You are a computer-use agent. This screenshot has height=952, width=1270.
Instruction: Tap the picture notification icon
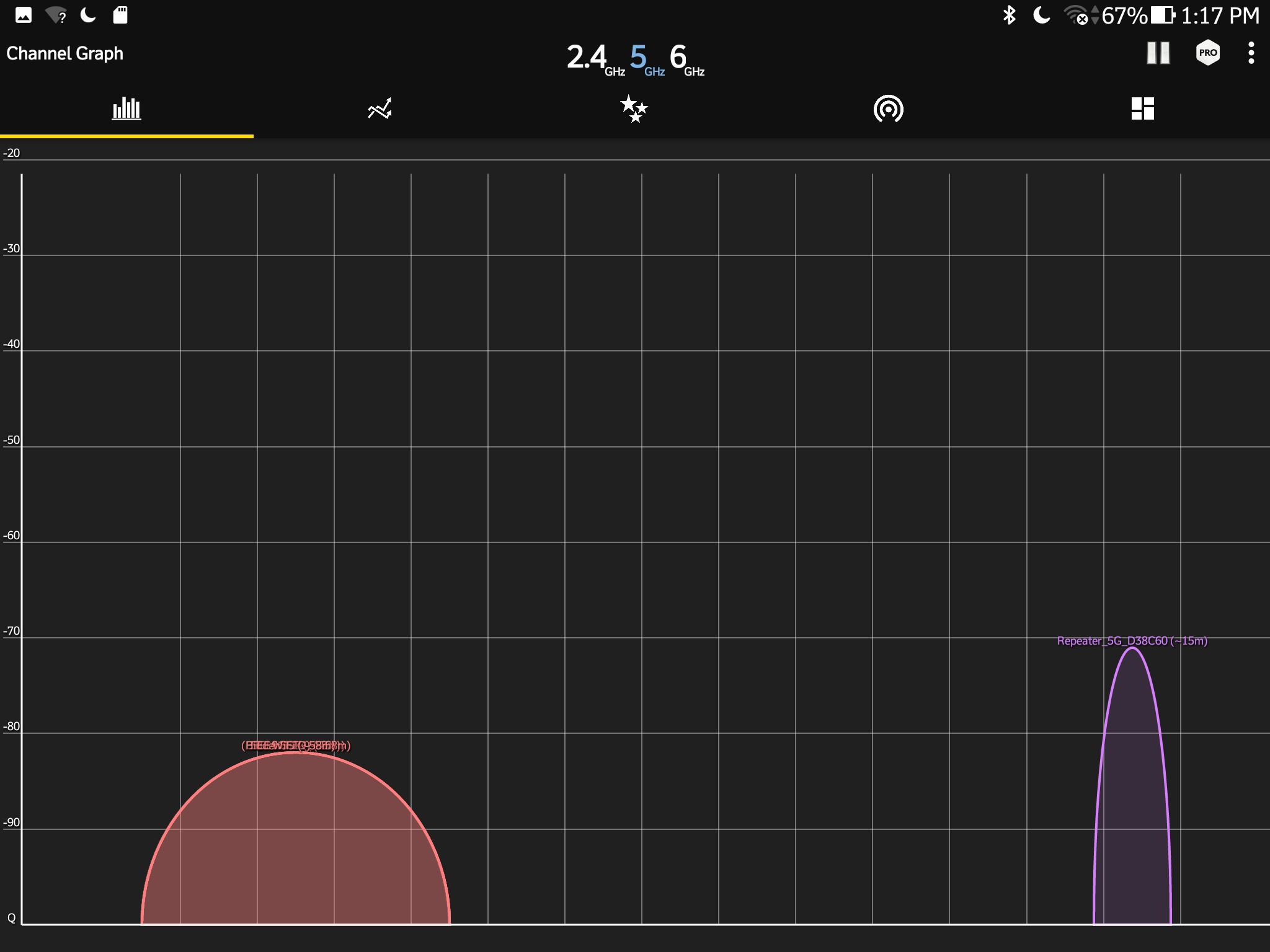(24, 15)
